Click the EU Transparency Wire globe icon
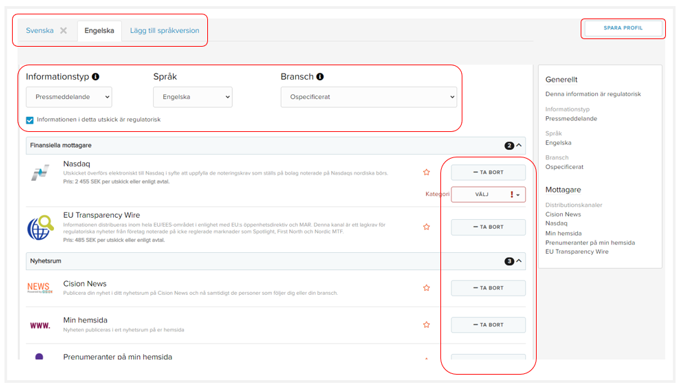This screenshot has width=680, height=387. tap(40, 227)
